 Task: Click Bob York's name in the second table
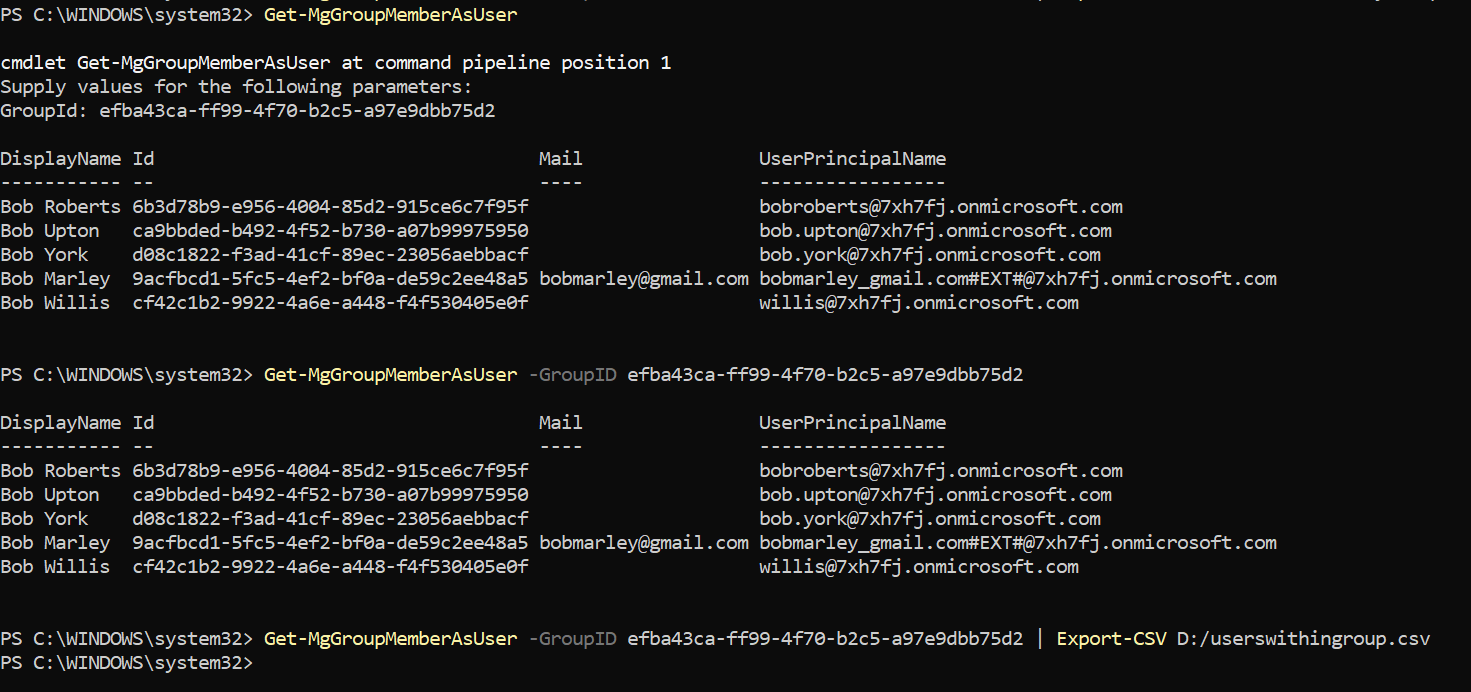pyautogui.click(x=44, y=519)
